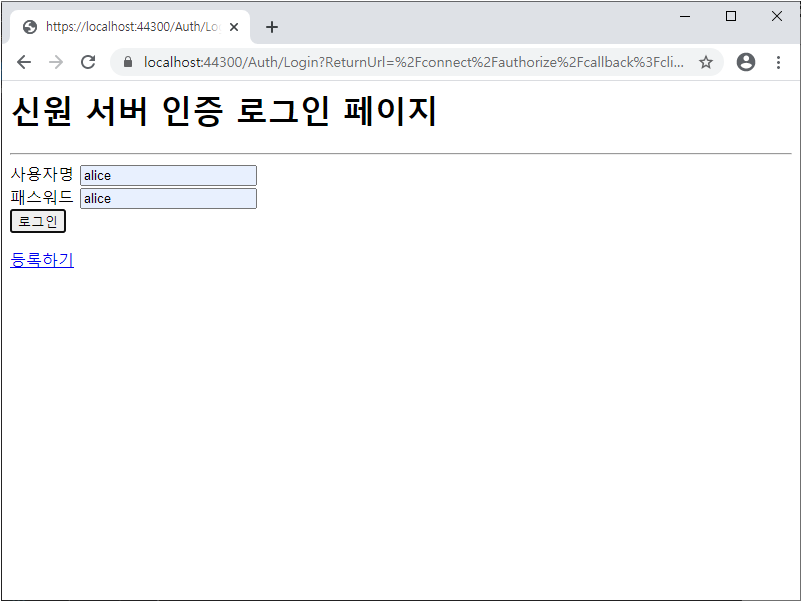This screenshot has width=802, height=602.
Task: View site info via the padlock icon
Action: [128, 62]
